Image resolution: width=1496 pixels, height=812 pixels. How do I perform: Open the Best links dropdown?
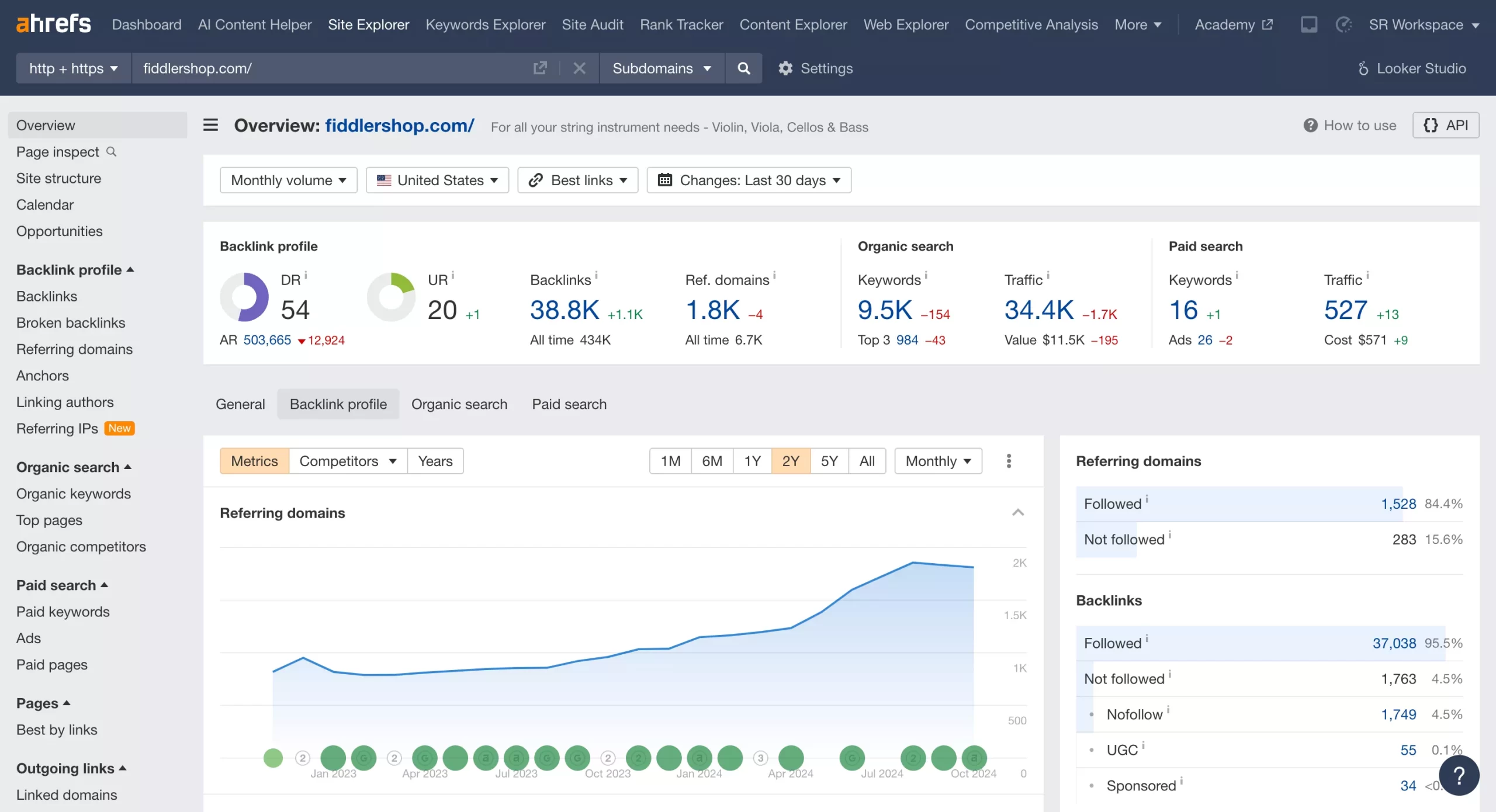[x=578, y=180]
